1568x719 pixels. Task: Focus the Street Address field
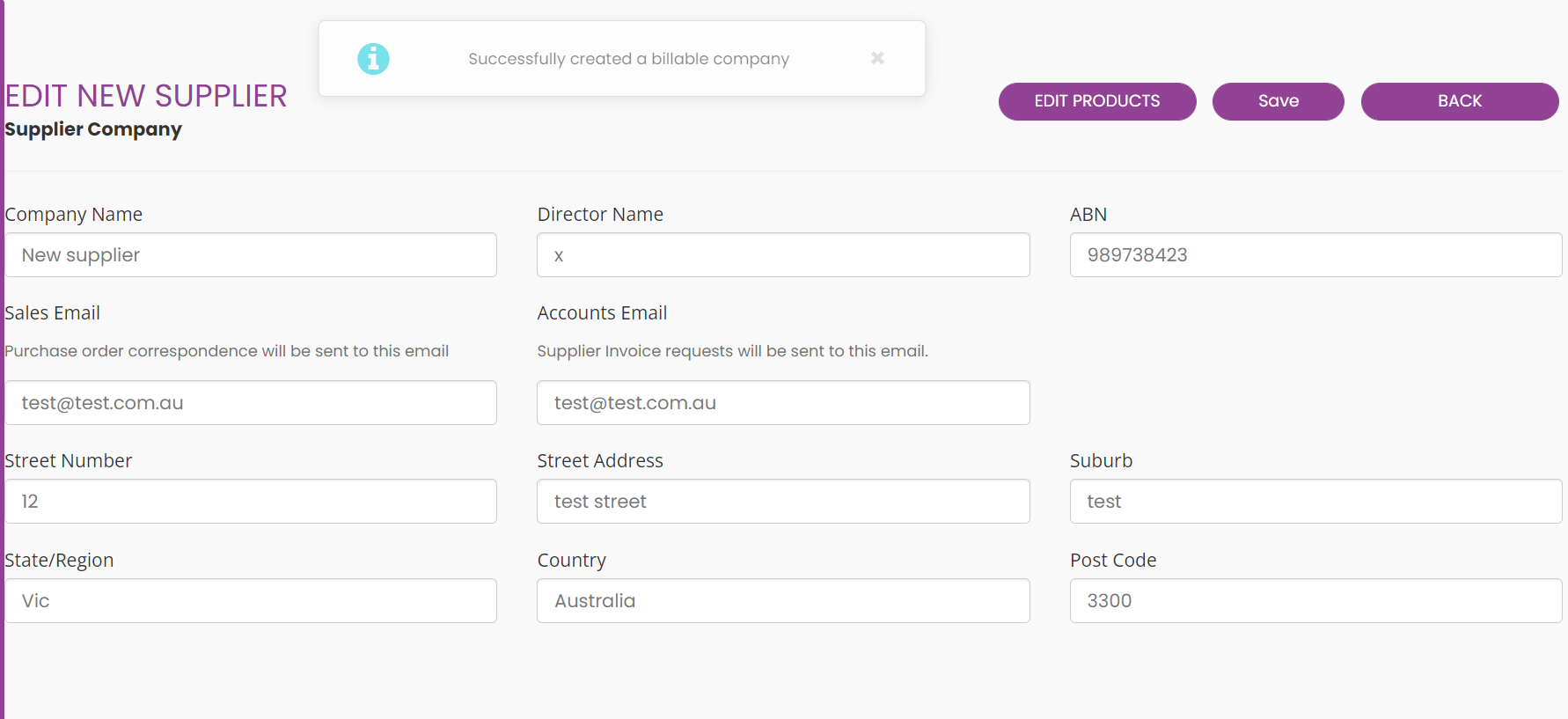pos(783,502)
